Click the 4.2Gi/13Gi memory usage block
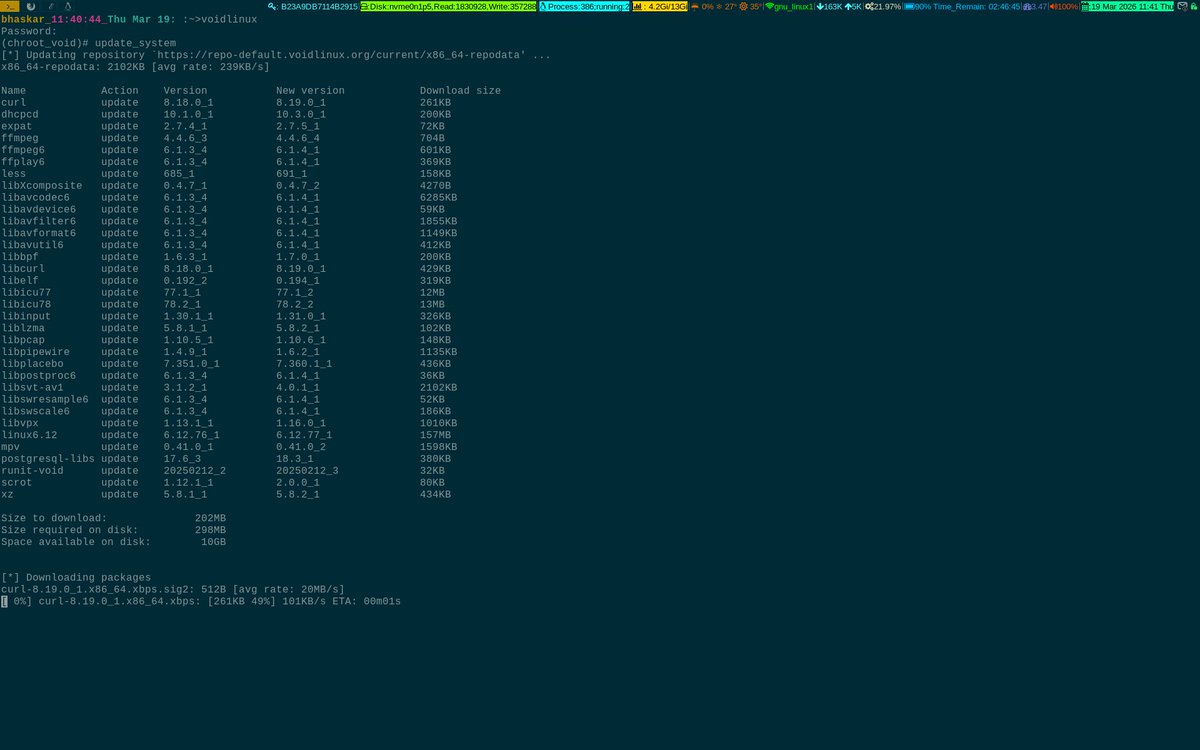 [x=659, y=6]
